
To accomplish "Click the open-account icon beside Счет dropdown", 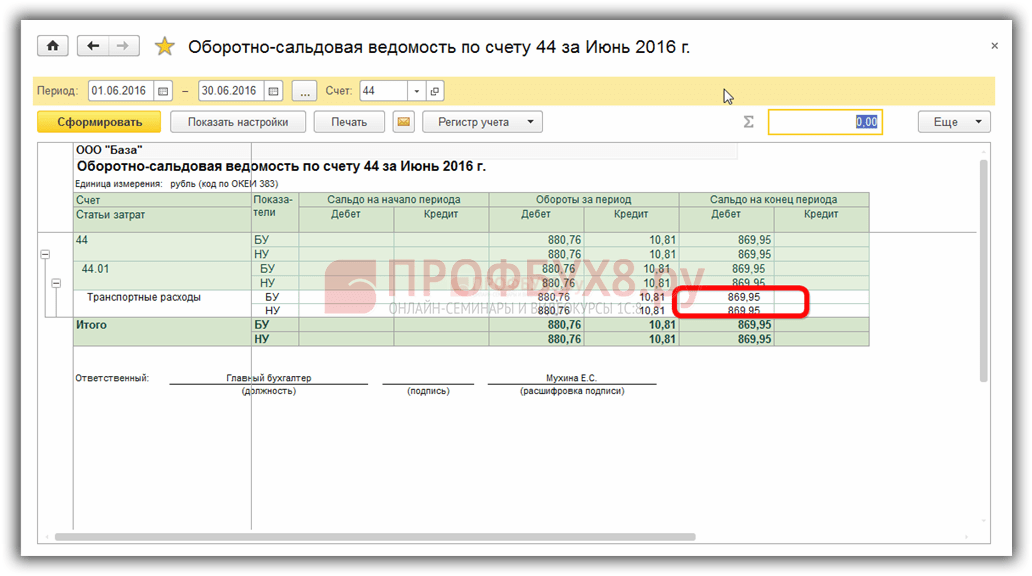I will tap(434, 91).
